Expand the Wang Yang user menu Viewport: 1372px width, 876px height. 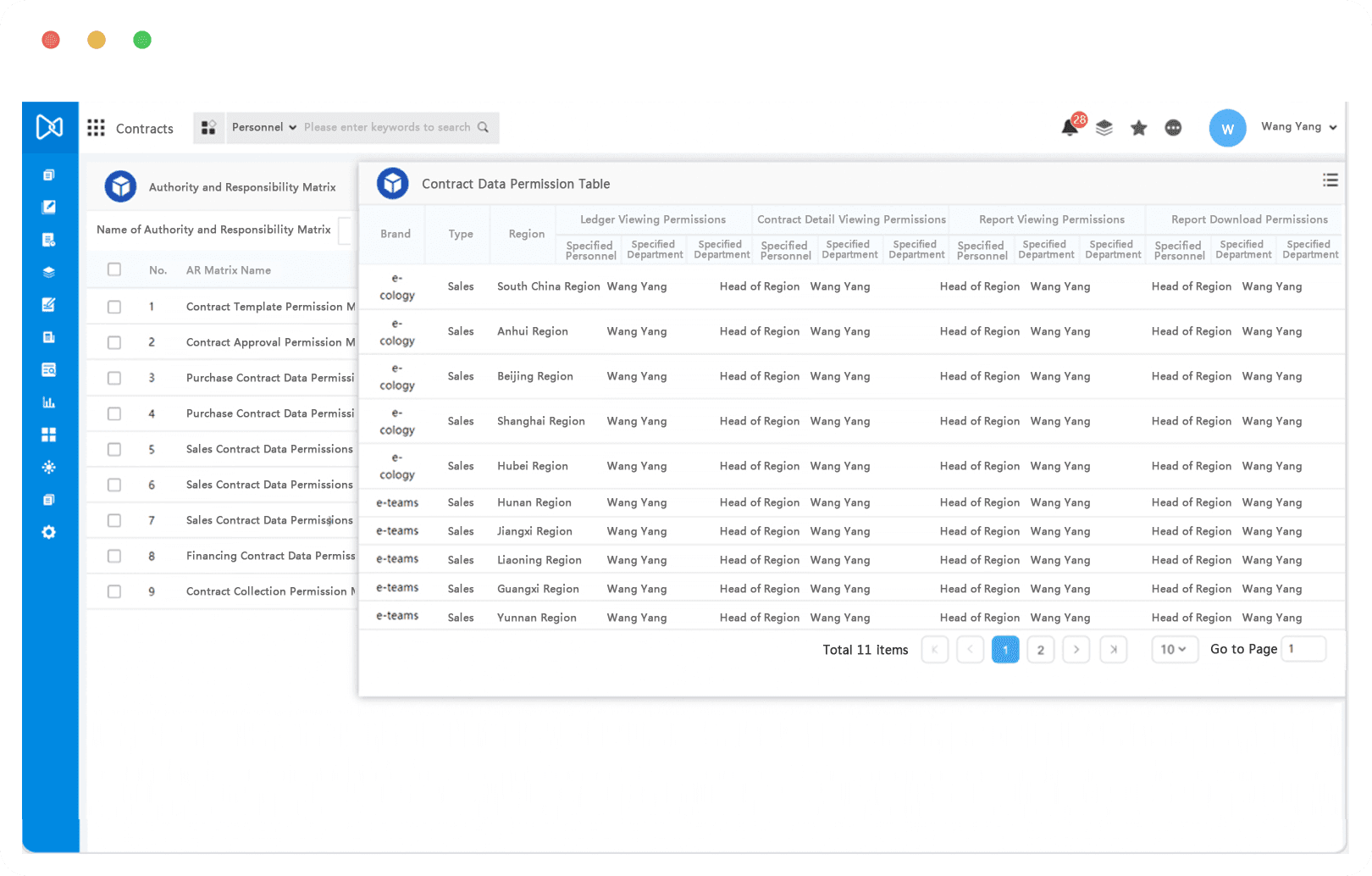1298,126
